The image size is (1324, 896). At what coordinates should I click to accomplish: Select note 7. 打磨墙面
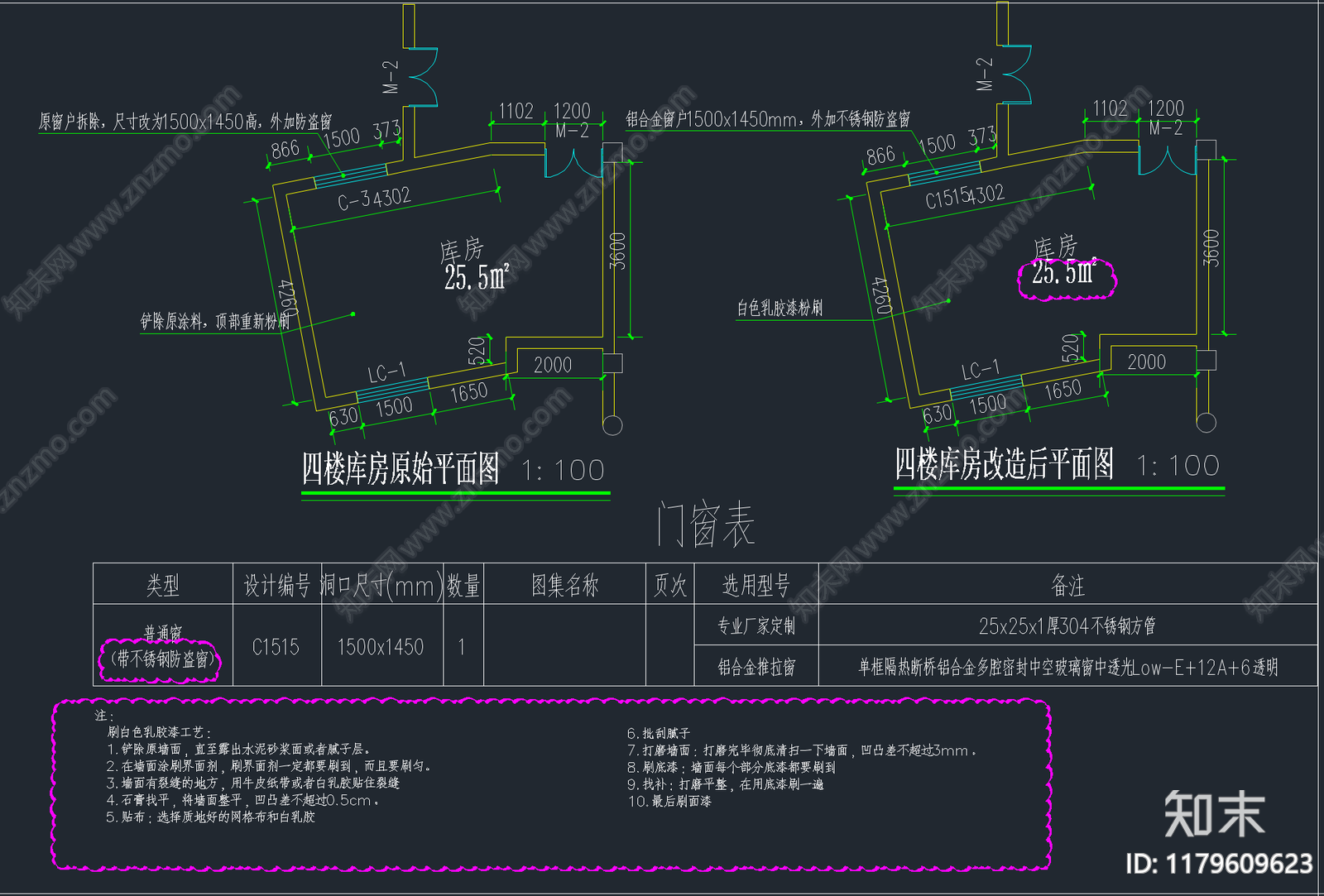pos(803,750)
